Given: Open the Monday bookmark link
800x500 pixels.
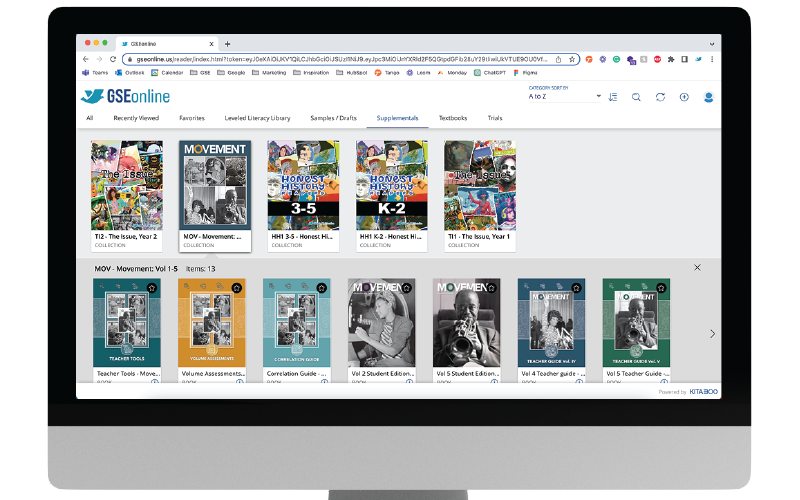Looking at the screenshot, I should coord(452,73).
